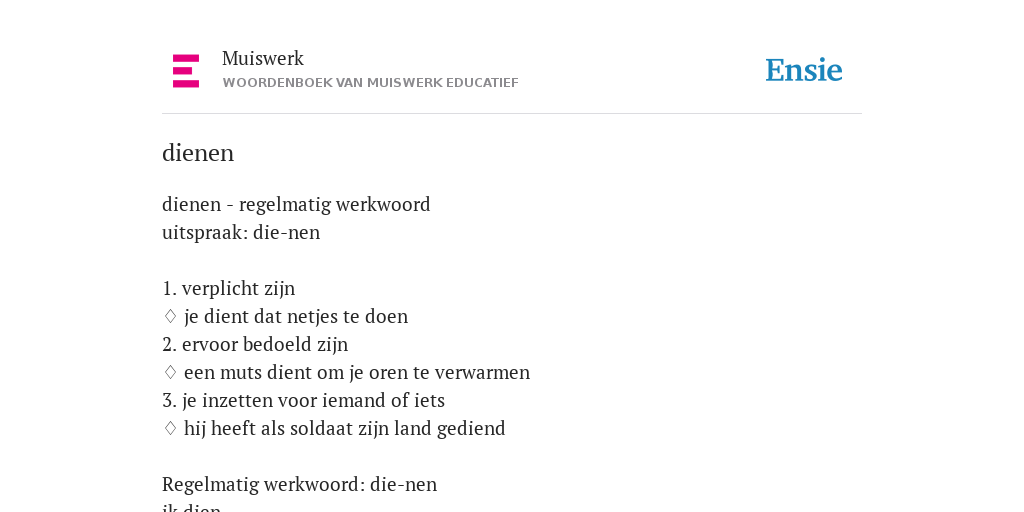The height and width of the screenshot is (512, 1024).
Task: Click the pink Ensie E logo icon
Action: click(x=186, y=71)
